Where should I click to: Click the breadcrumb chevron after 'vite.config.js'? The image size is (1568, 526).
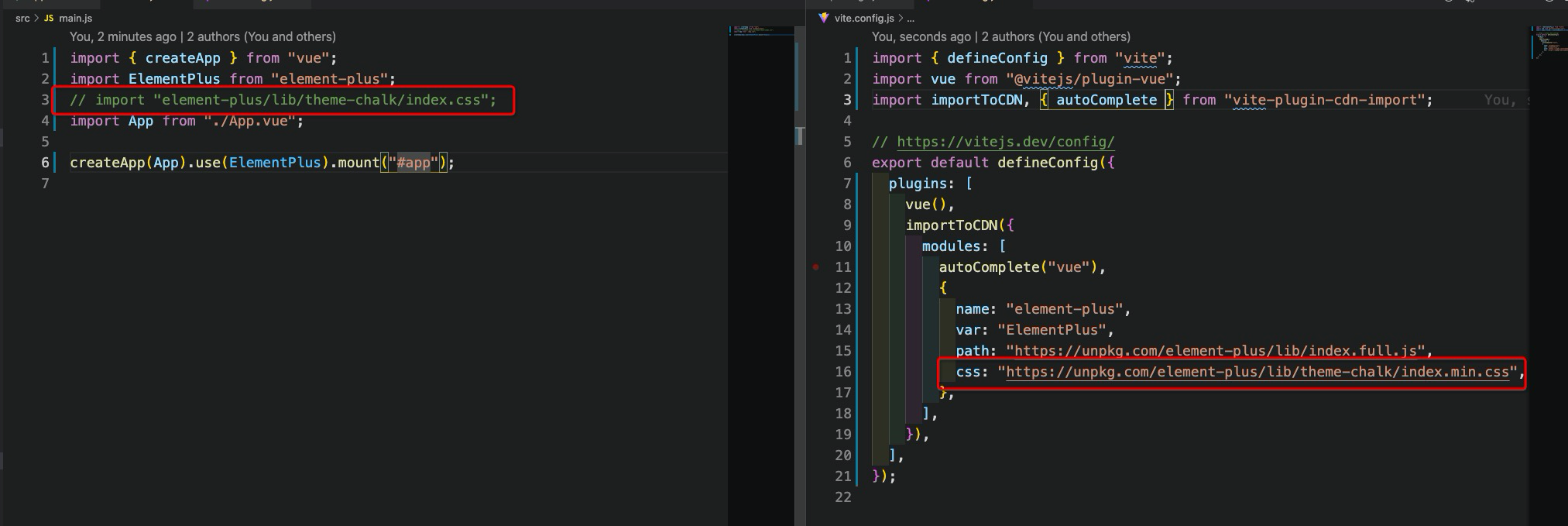click(x=900, y=18)
